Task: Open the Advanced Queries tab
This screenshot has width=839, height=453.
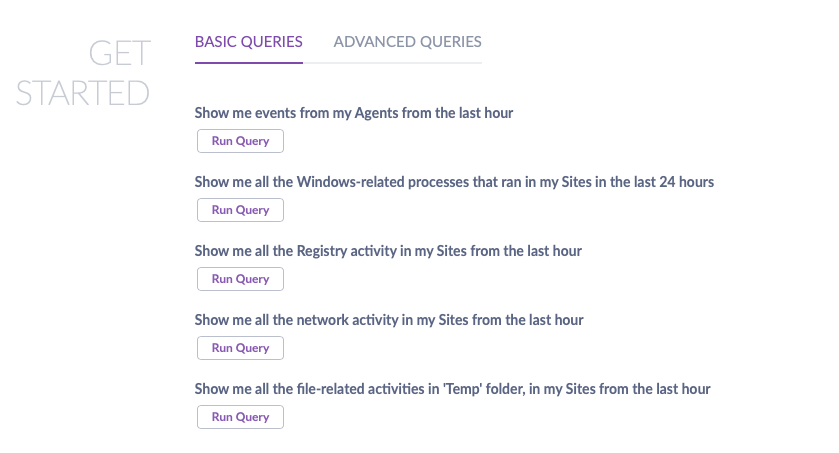Action: pos(407,42)
